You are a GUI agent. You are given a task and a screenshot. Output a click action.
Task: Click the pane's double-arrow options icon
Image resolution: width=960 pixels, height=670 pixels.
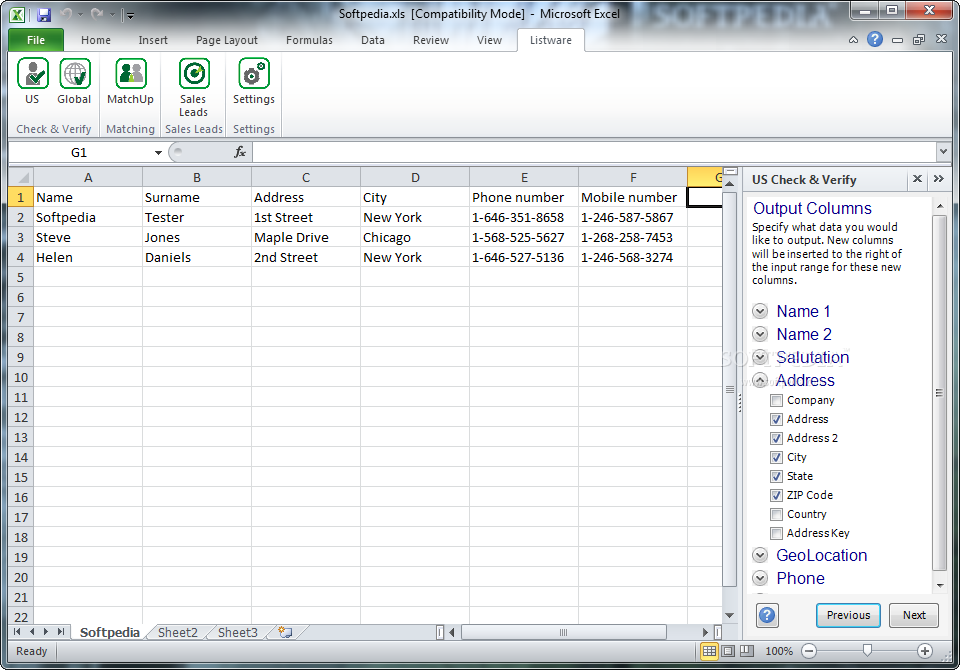(939, 179)
